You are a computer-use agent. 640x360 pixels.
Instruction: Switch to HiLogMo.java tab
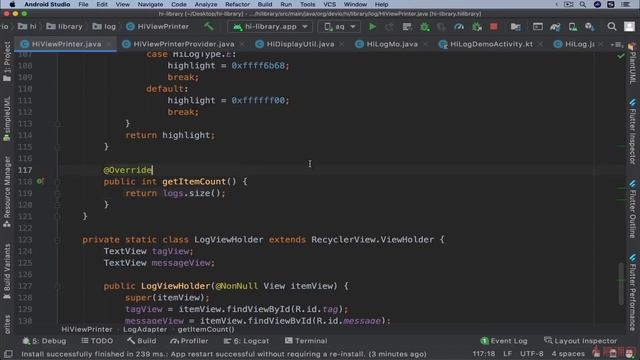click(391, 44)
